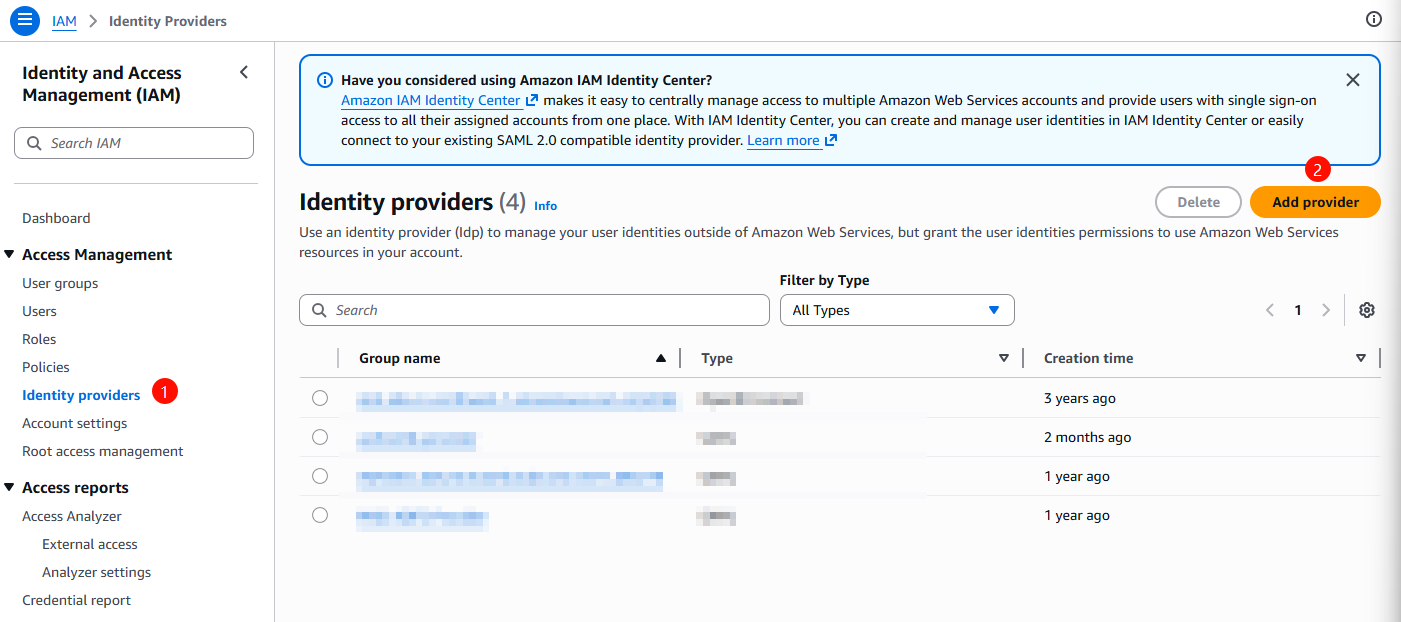
Task: Select the provider created 3 years ago
Action: [320, 398]
